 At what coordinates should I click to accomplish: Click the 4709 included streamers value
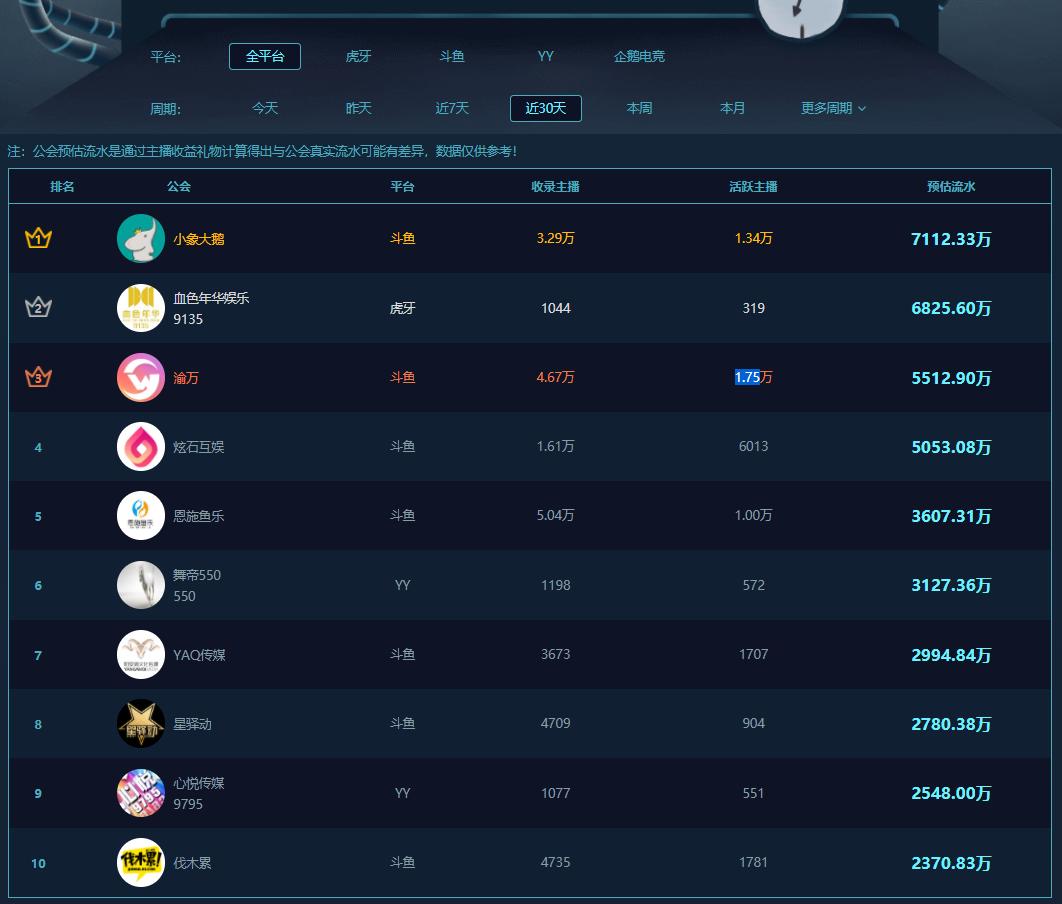[555, 723]
